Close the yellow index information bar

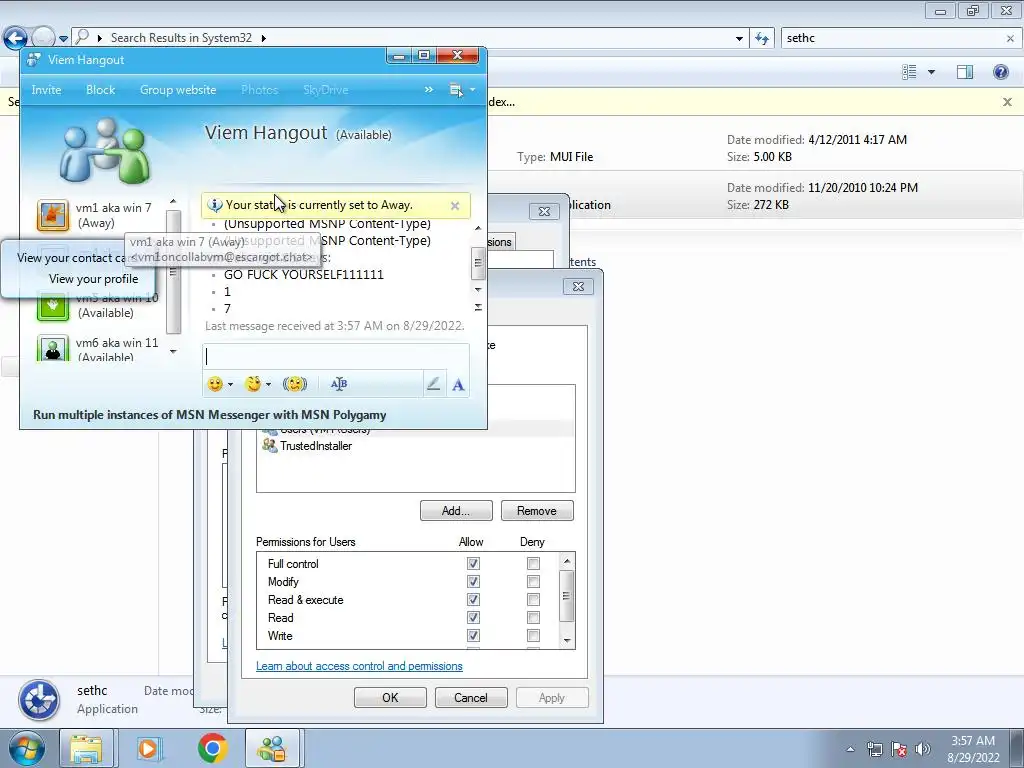(1007, 102)
